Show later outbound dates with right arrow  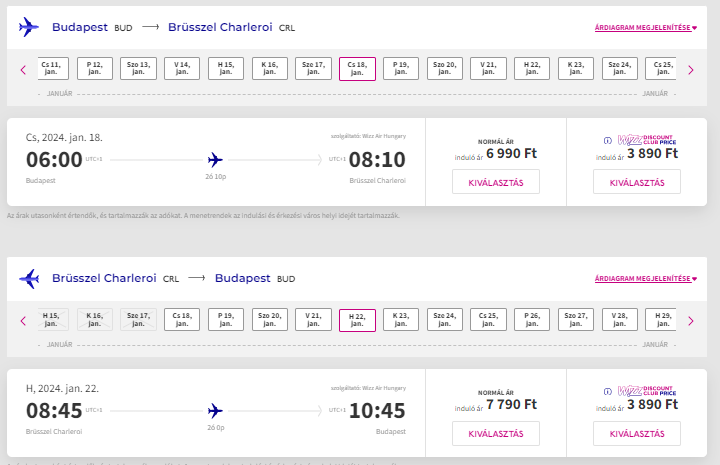691,70
